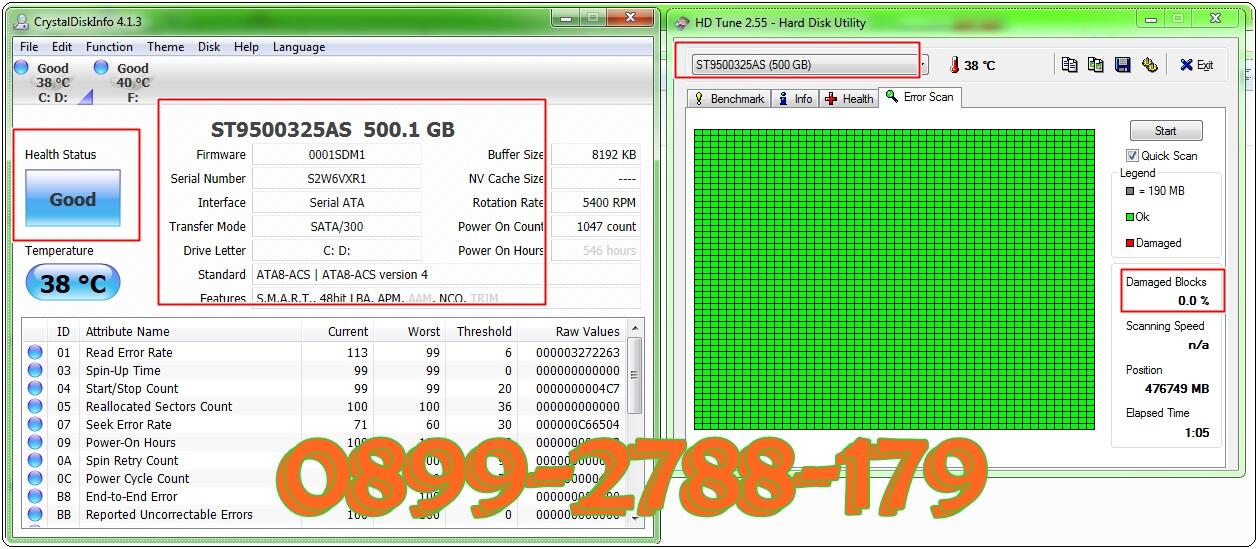Click the Serial Number value S2W6VXR1
Screen dimensions: 1258x549
click(337, 179)
